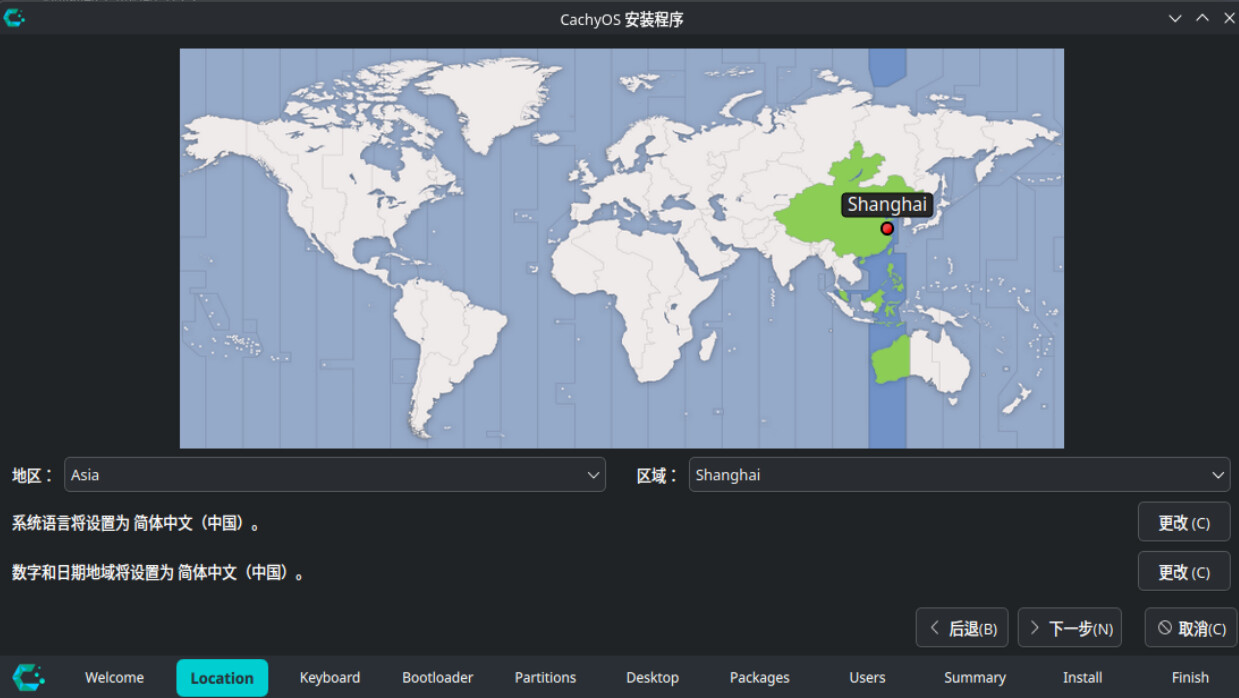Viewport: 1239px width, 698px height.
Task: Open the Bootloader step
Action: 438,678
